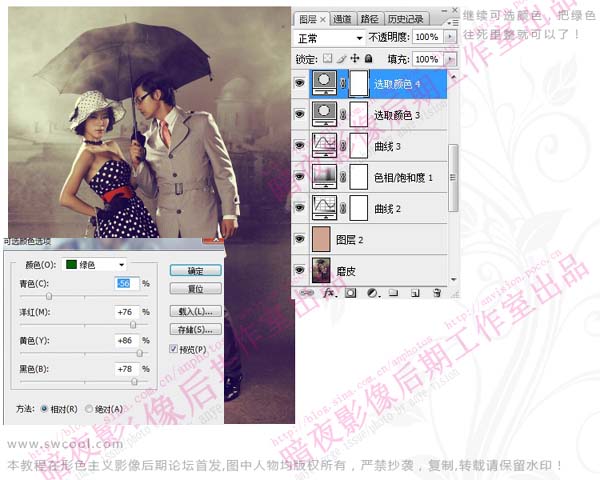This screenshot has height=480, width=600.
Task: Switch to the 历史记录 history tab
Action: [x=405, y=18]
